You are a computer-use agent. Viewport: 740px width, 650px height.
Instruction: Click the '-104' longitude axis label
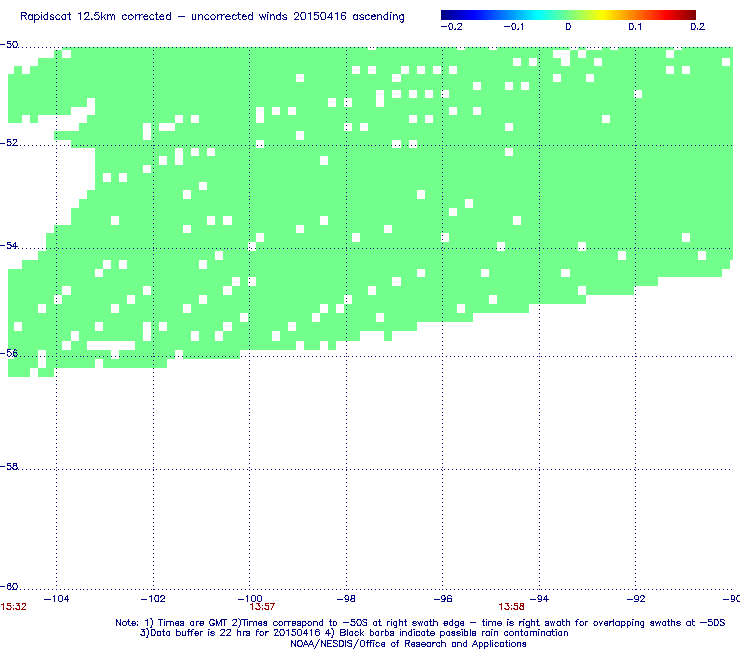pos(56,599)
